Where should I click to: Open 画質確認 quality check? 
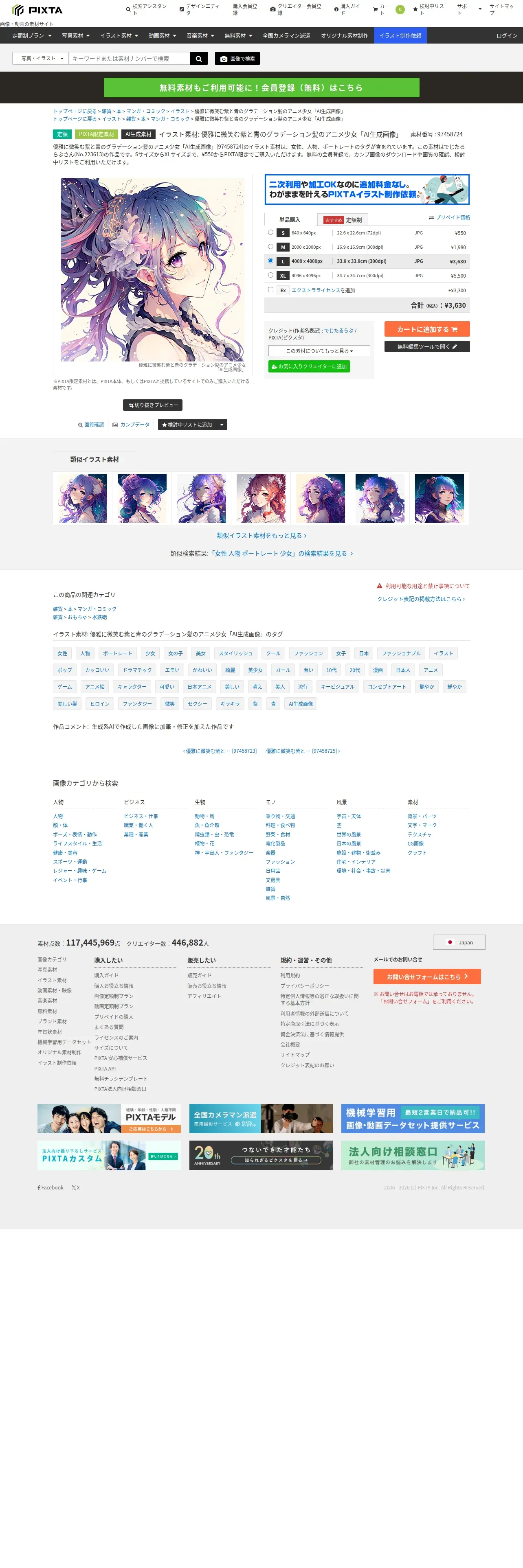click(x=91, y=425)
